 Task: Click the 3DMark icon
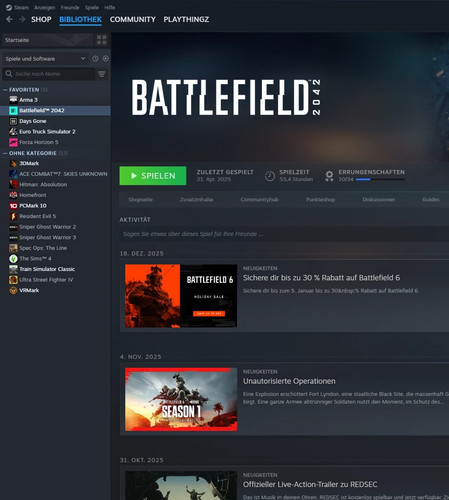13,163
